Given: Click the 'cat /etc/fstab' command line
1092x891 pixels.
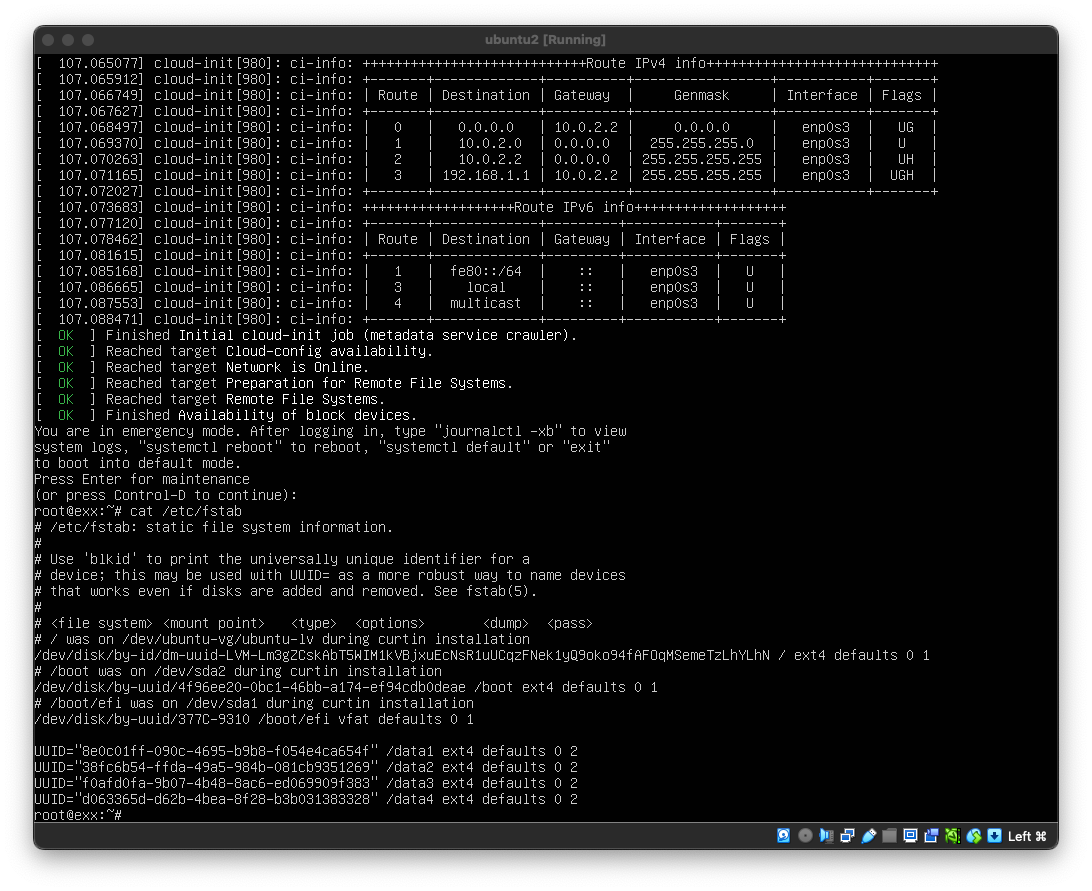Looking at the screenshot, I should point(138,511).
